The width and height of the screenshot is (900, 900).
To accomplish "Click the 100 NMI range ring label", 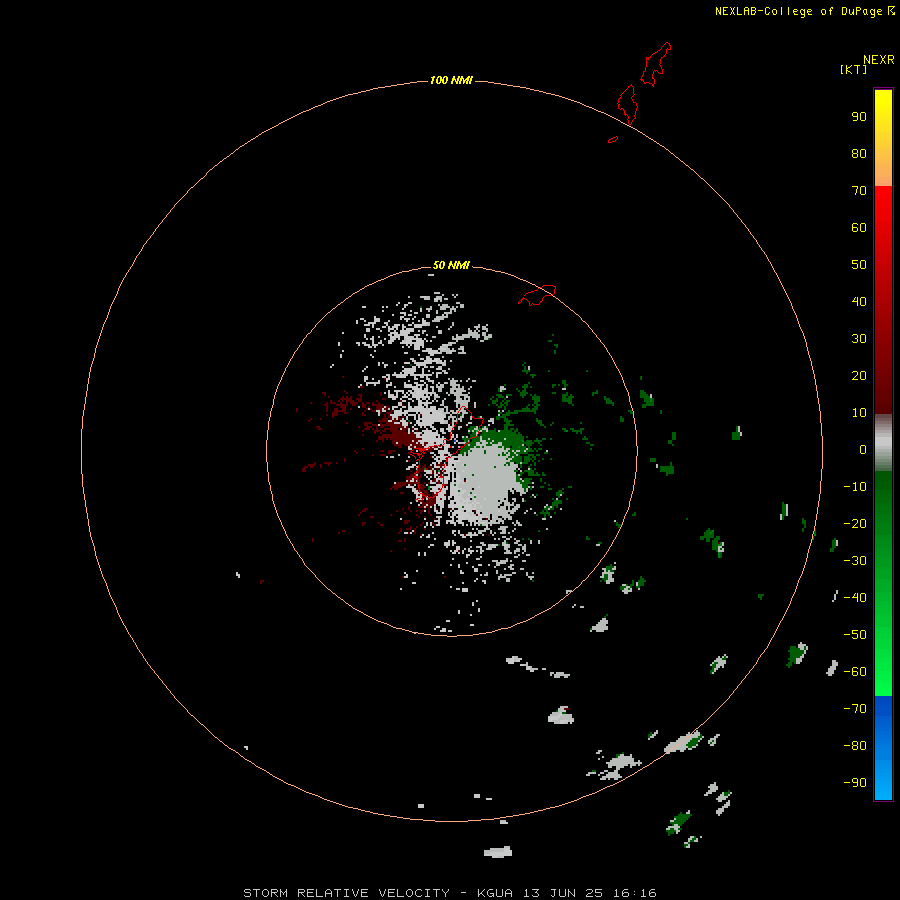I will coord(451,80).
